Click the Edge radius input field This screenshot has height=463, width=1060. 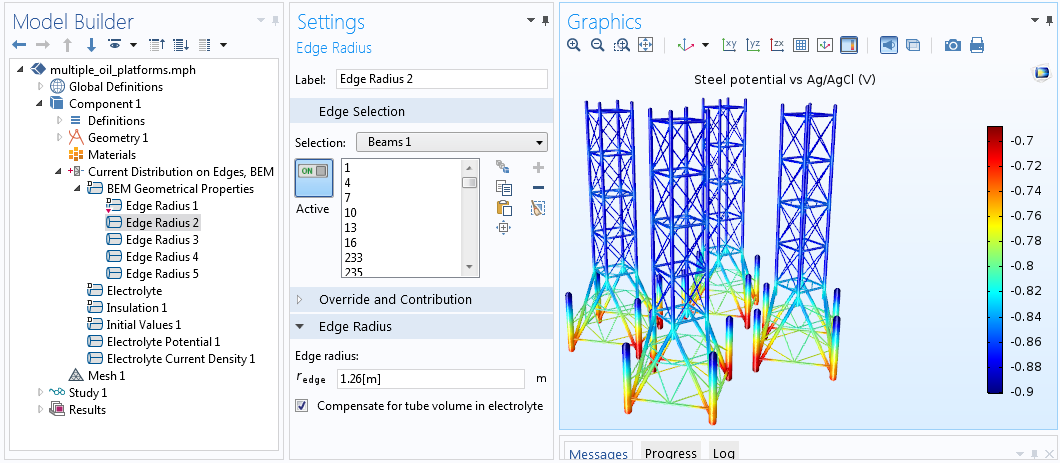point(429,379)
